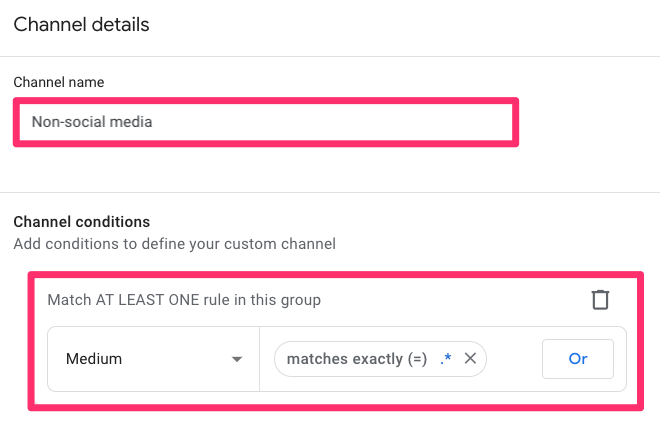Image resolution: width=660 pixels, height=423 pixels.
Task: Click empty space beside the condition chip
Action: (x=513, y=359)
